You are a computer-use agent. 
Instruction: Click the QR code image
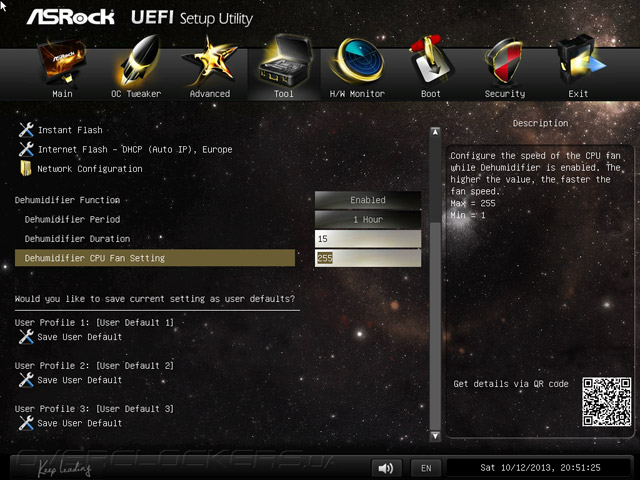pyautogui.click(x=606, y=402)
